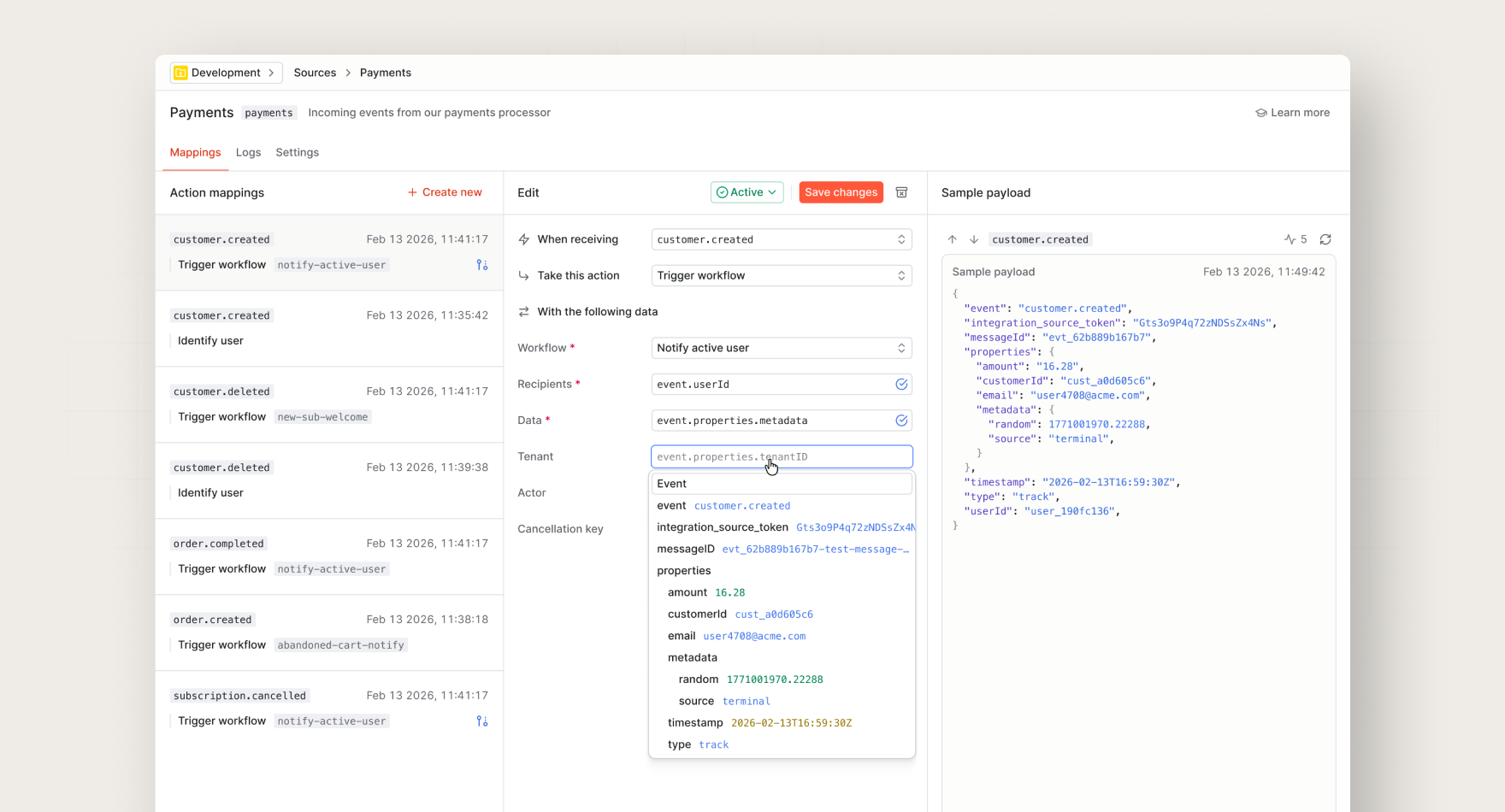This screenshot has width=1505, height=812.
Task: Switch to the Settings tab
Action: [297, 152]
